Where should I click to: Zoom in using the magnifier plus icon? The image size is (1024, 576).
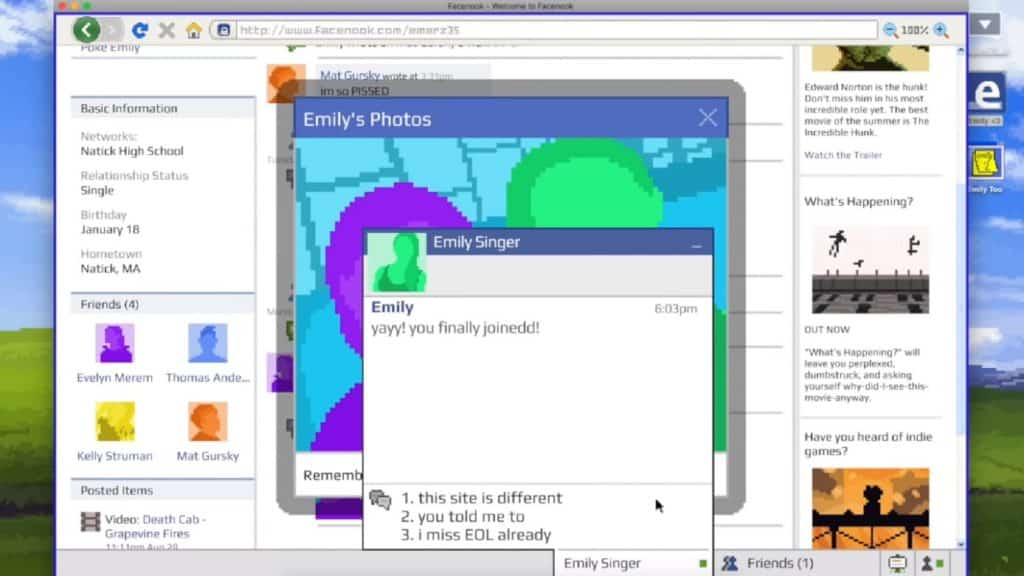coord(941,29)
